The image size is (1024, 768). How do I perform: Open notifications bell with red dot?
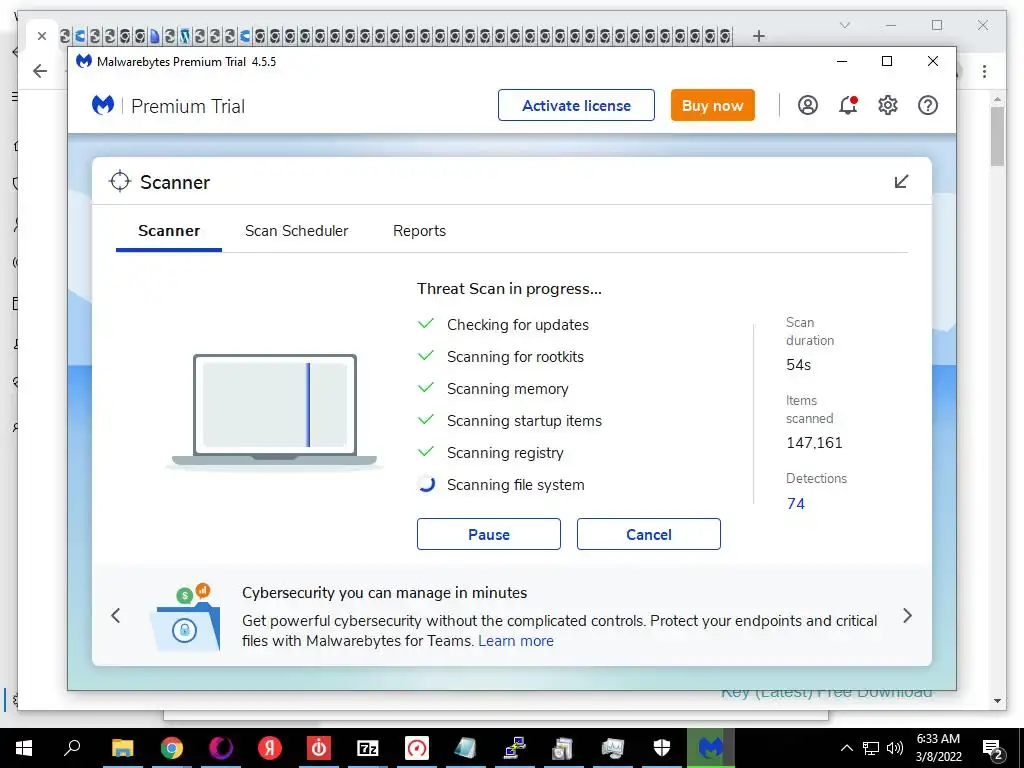point(848,105)
